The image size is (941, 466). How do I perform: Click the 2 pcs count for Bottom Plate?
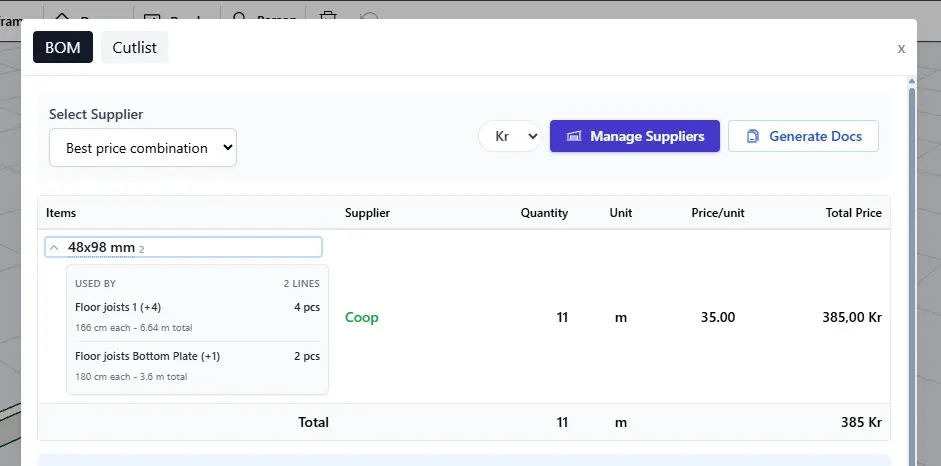(x=307, y=356)
